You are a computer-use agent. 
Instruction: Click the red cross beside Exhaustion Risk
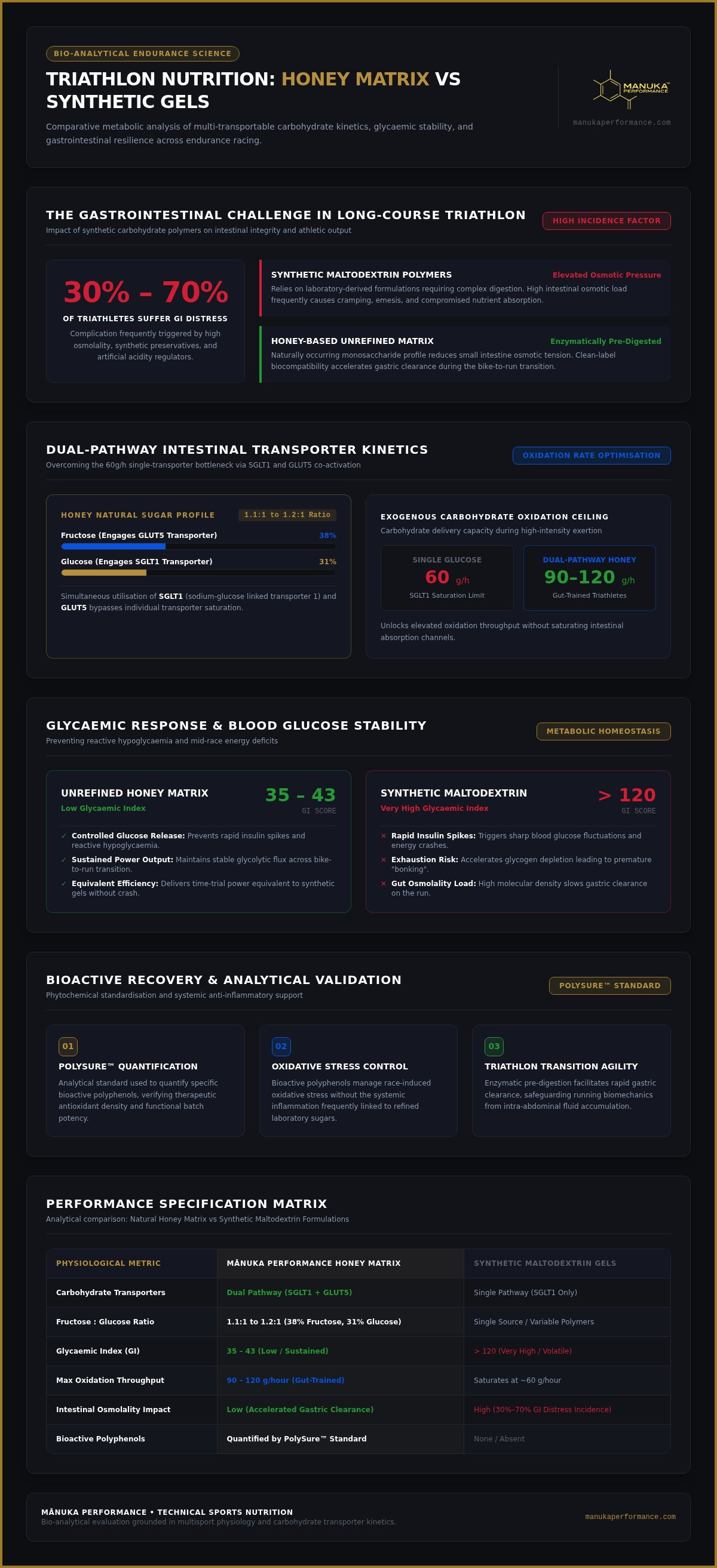point(383,859)
